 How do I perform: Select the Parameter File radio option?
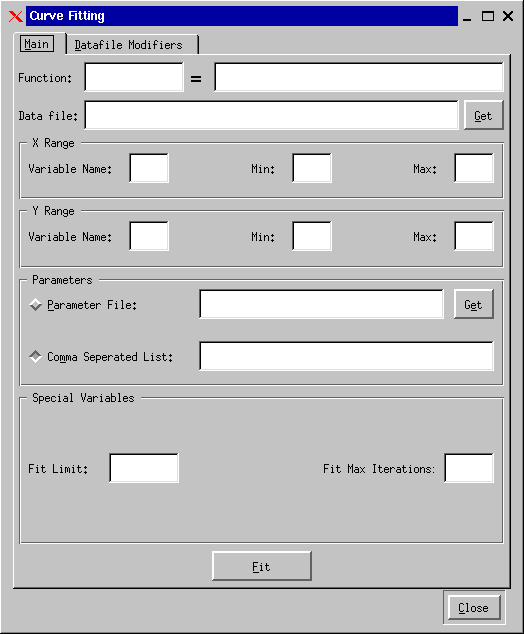click(36, 304)
